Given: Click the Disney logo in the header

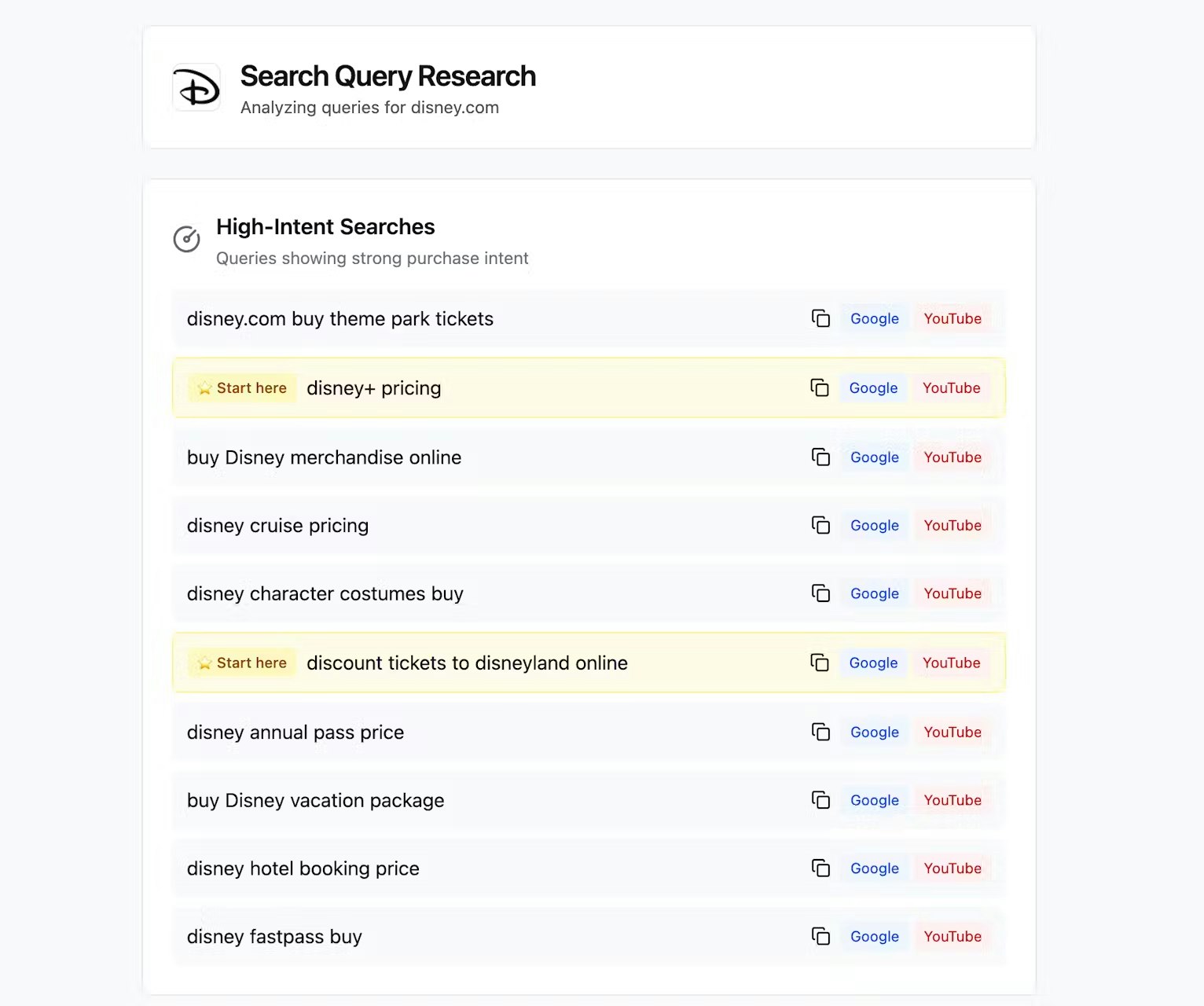Looking at the screenshot, I should click(196, 86).
